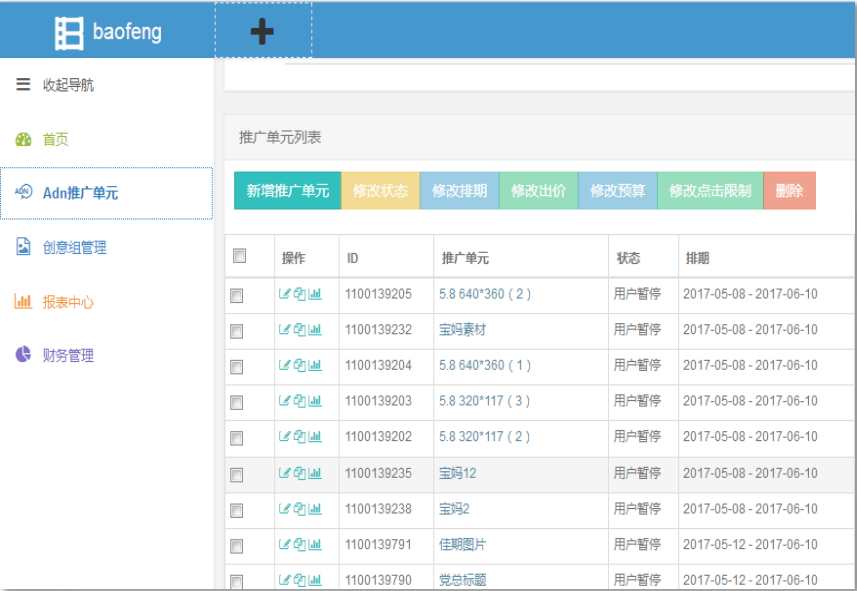Open 创意组管理 in the sidebar
Image resolution: width=857 pixels, height=591 pixels.
(x=73, y=247)
